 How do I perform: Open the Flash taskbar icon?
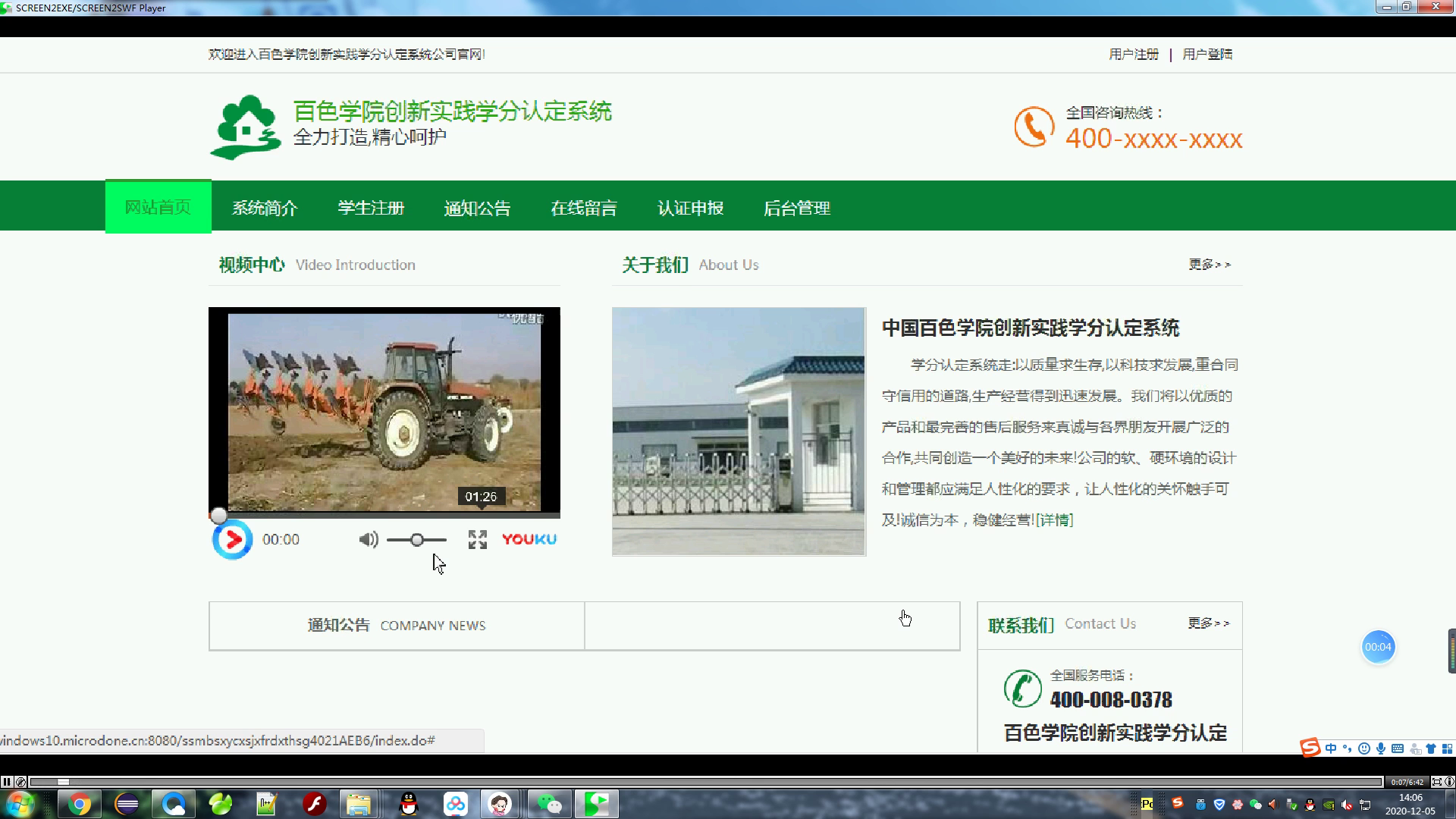[314, 804]
